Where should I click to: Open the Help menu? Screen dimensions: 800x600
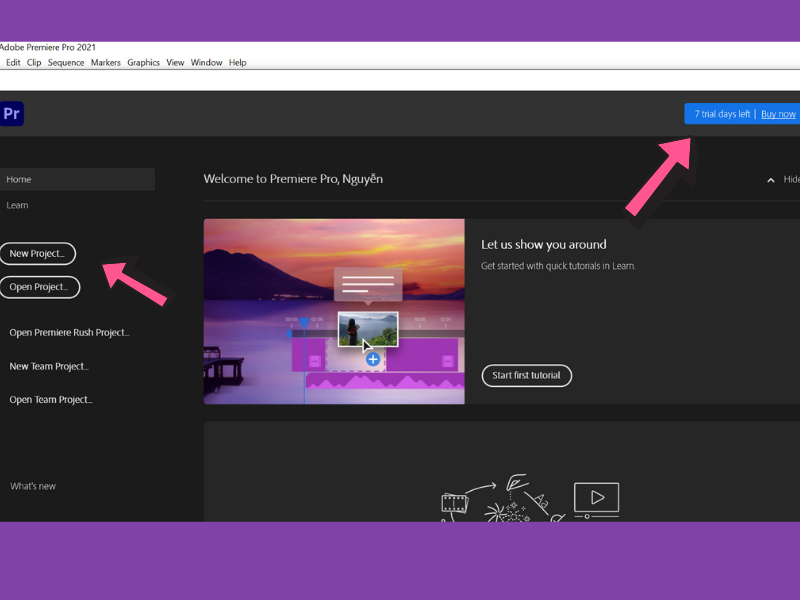[237, 62]
